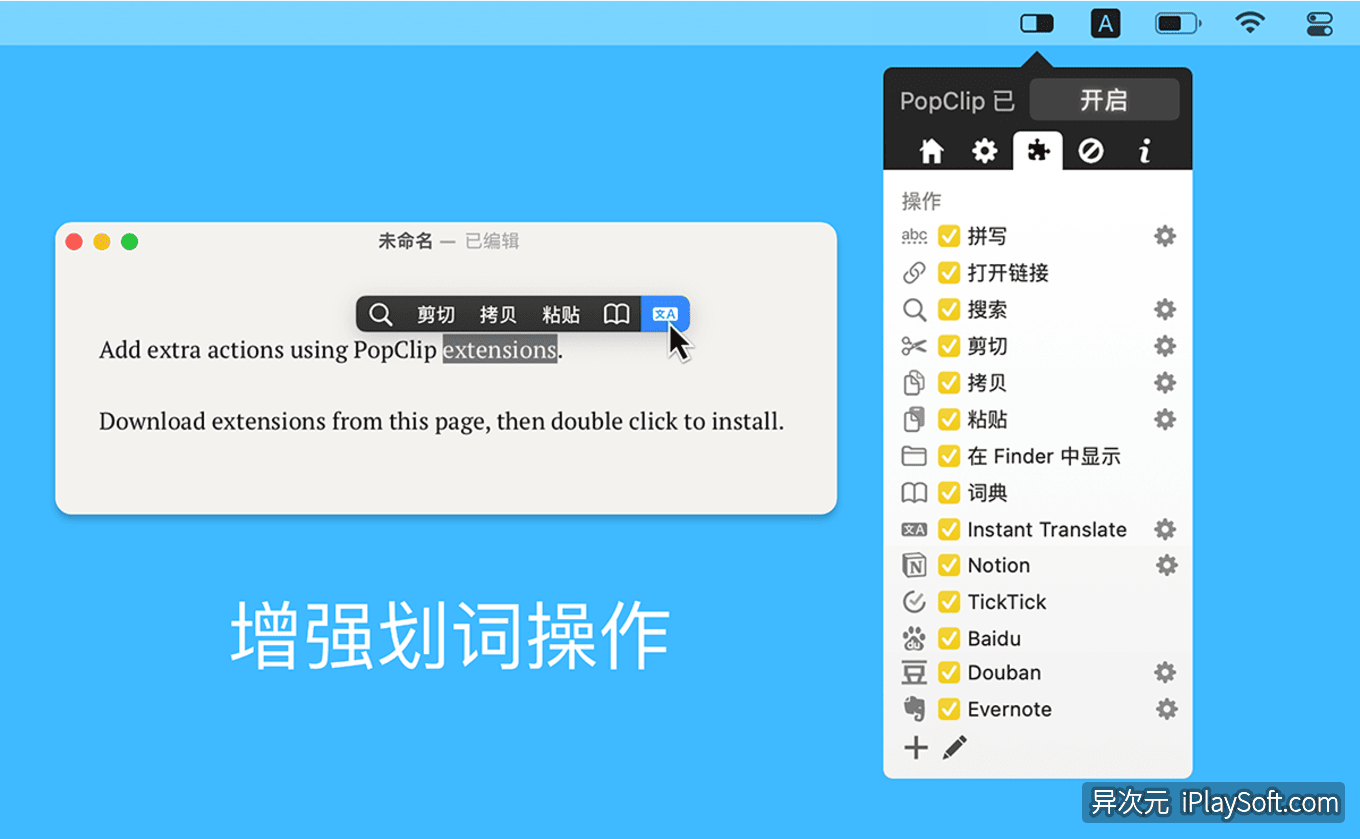The height and width of the screenshot is (839, 1360).
Task: Click the Wi-Fi icon in the menu bar
Action: click(1249, 22)
